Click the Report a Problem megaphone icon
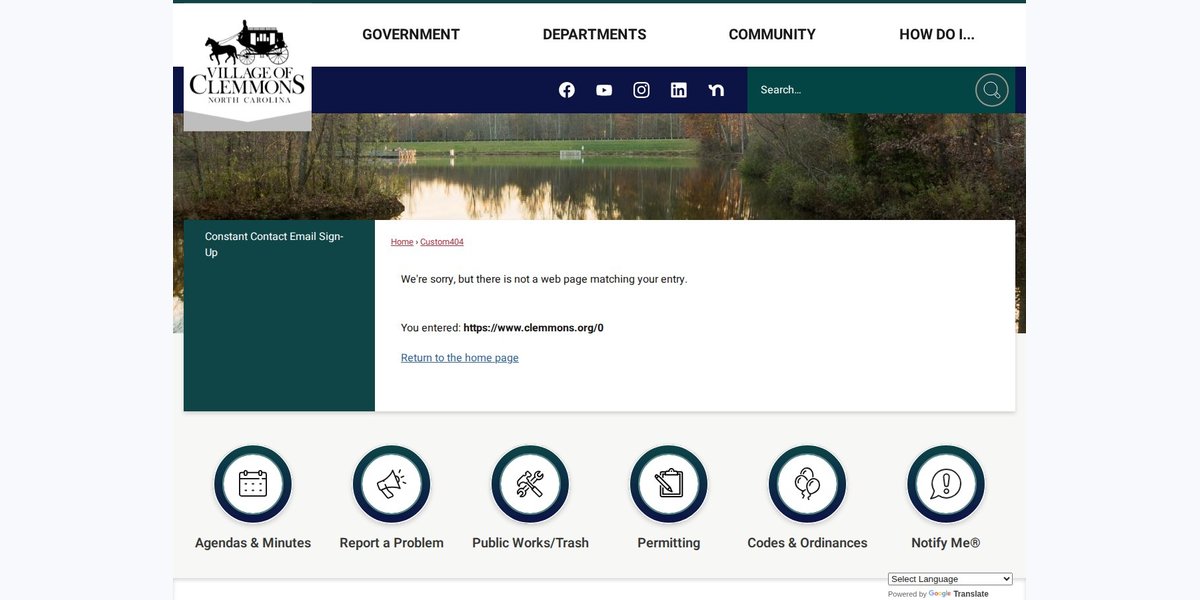The width and height of the screenshot is (1200, 600). tap(392, 485)
